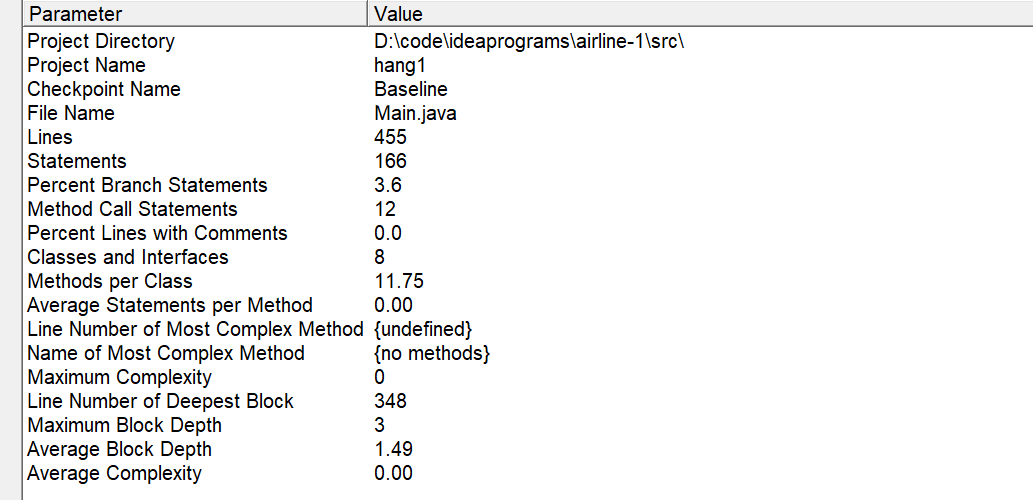Viewport: 1033px width, 500px height.
Task: Select the Lines parameter row
Action: [528, 137]
